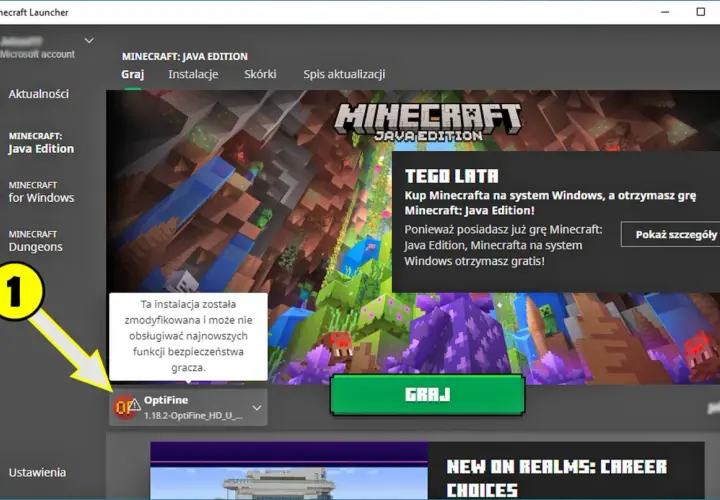Click the Minecraft Java Edition logo banner

point(428,122)
